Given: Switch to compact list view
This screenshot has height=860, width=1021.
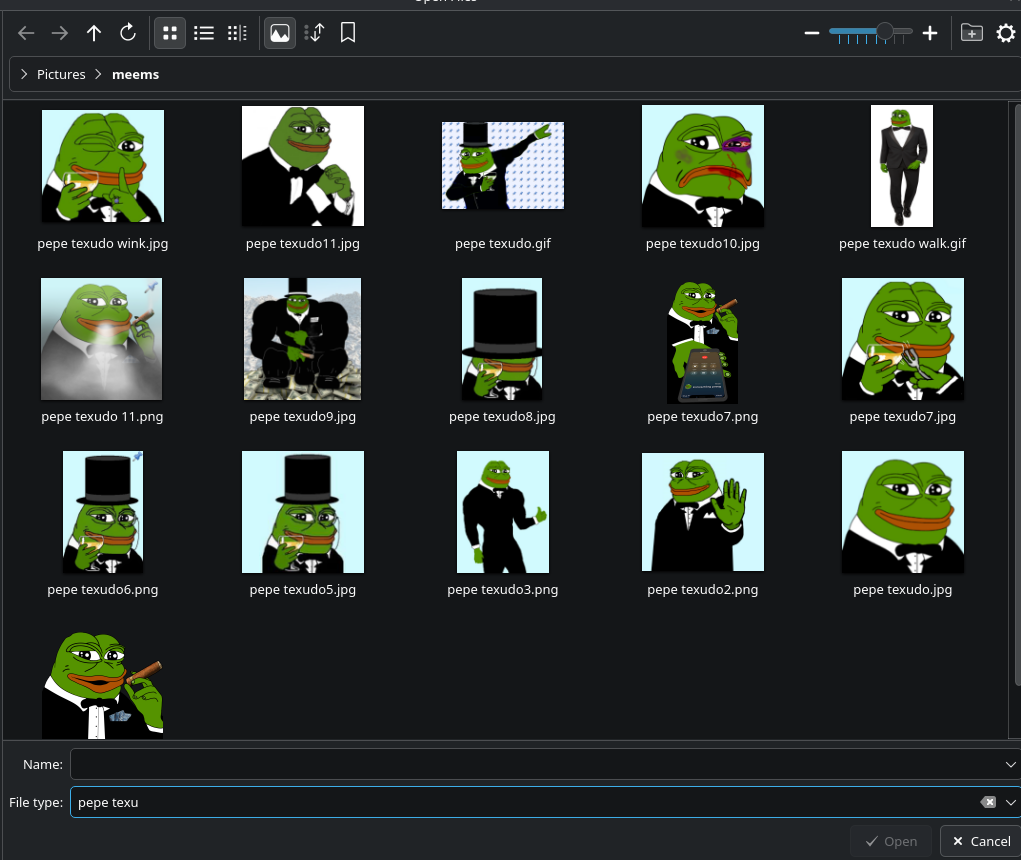Looking at the screenshot, I should [x=204, y=33].
